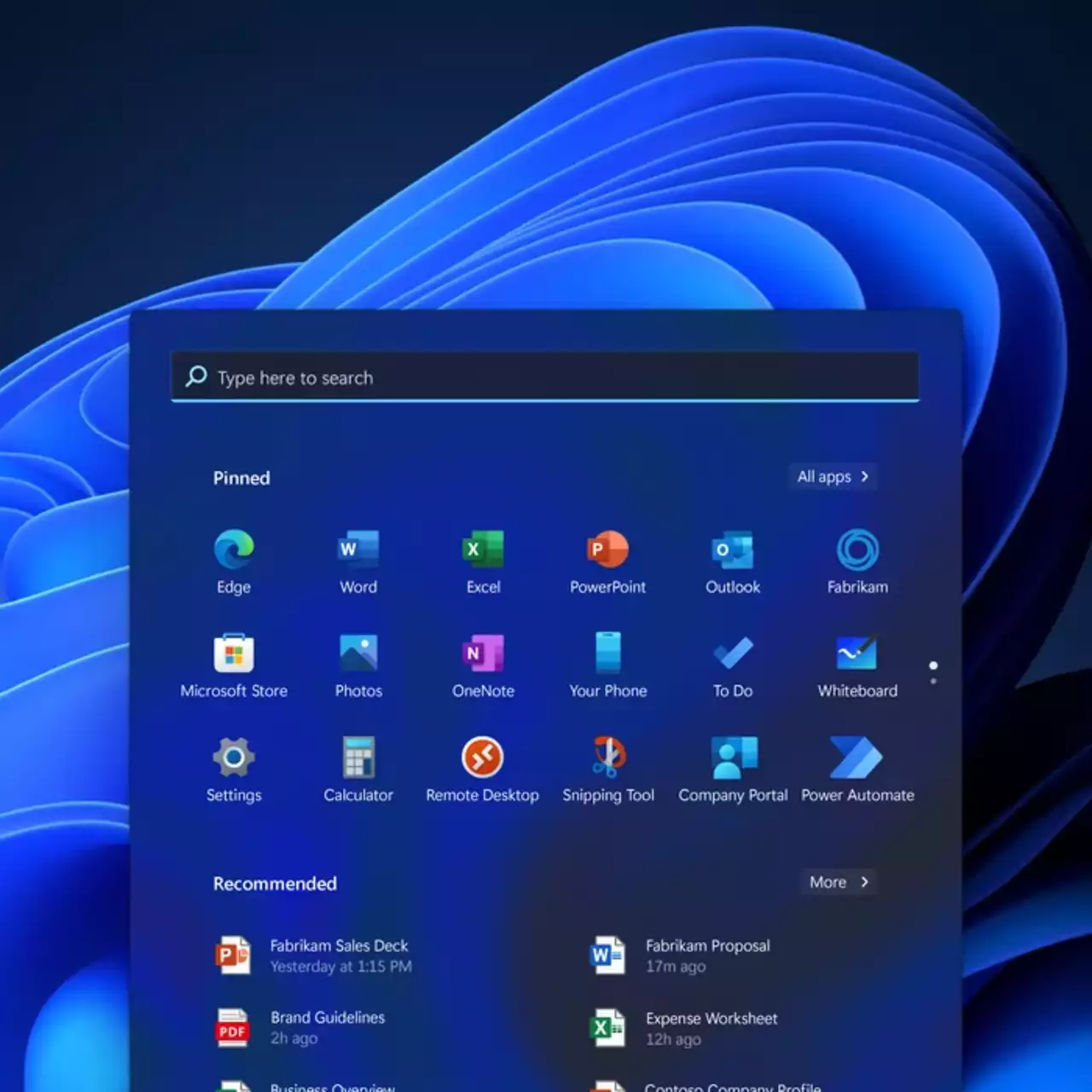1092x1092 pixels.
Task: Launch Power Automate
Action: [x=857, y=770]
